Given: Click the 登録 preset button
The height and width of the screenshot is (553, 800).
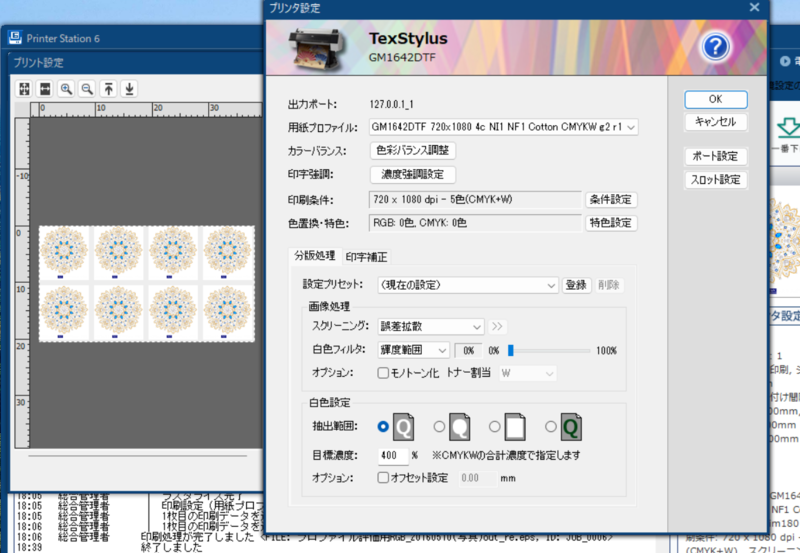Looking at the screenshot, I should pos(577,285).
